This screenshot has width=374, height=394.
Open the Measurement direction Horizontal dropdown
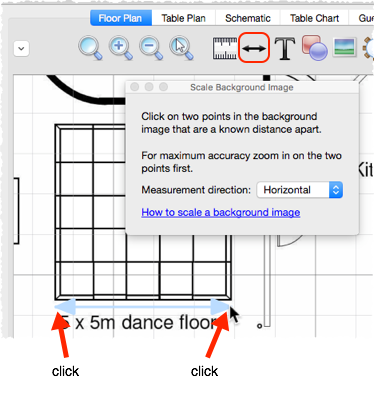click(x=300, y=190)
